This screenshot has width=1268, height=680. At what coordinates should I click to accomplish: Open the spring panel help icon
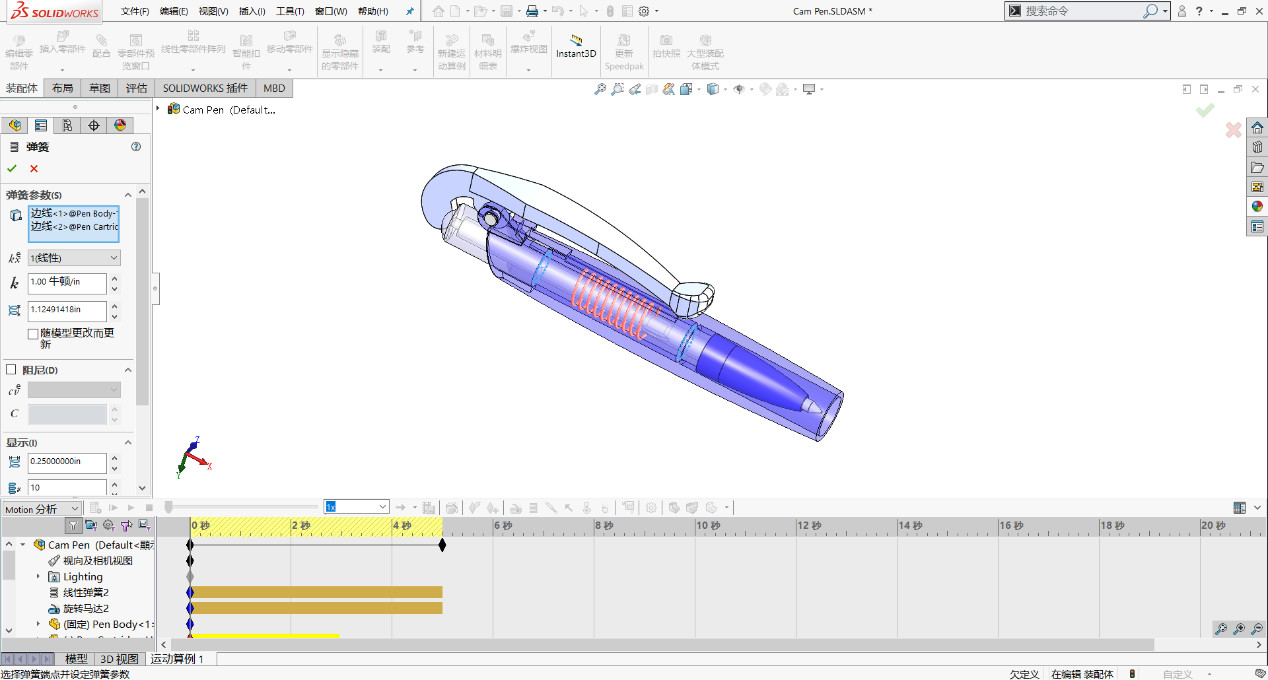pyautogui.click(x=136, y=147)
